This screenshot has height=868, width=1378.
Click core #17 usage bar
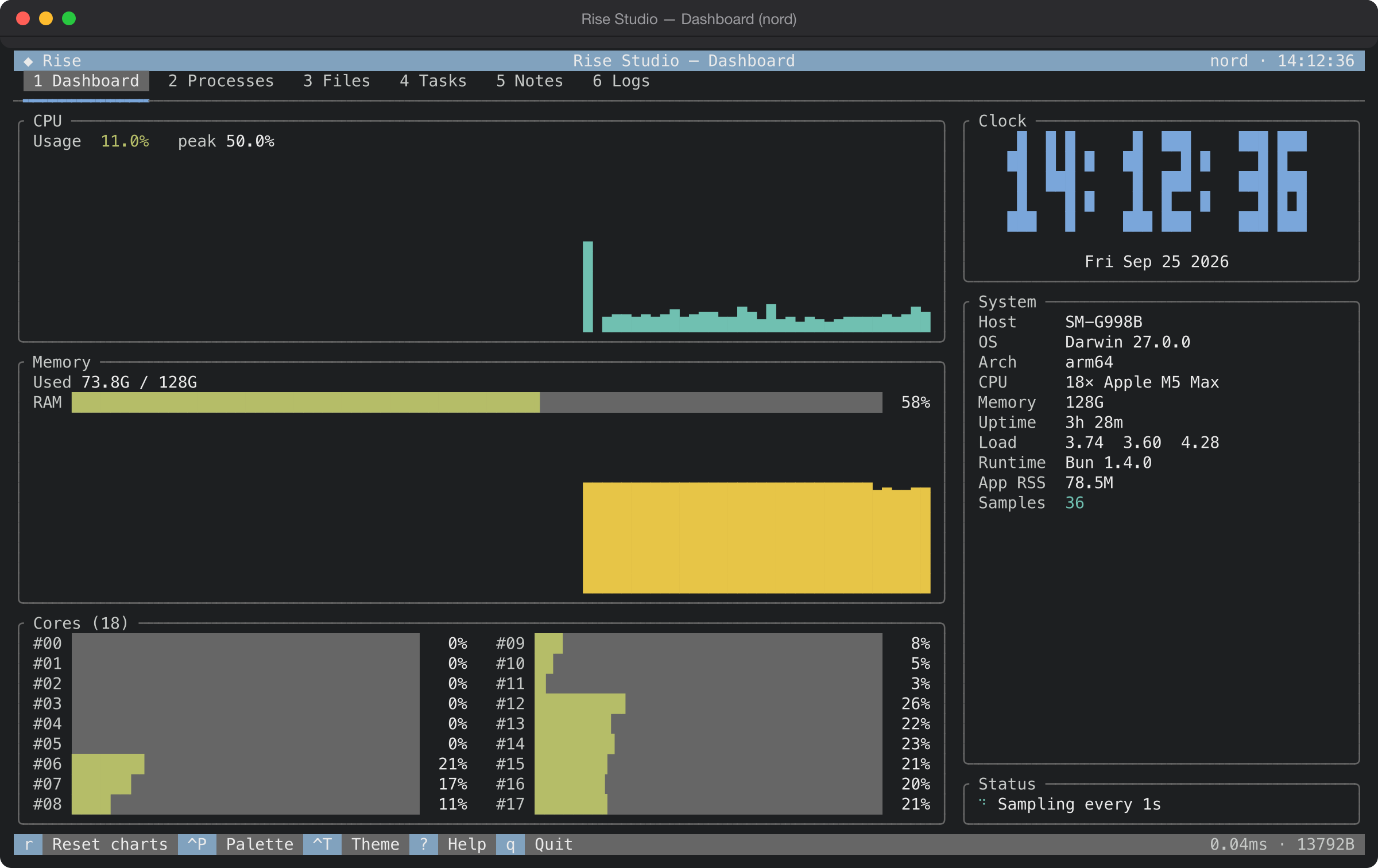click(709, 804)
